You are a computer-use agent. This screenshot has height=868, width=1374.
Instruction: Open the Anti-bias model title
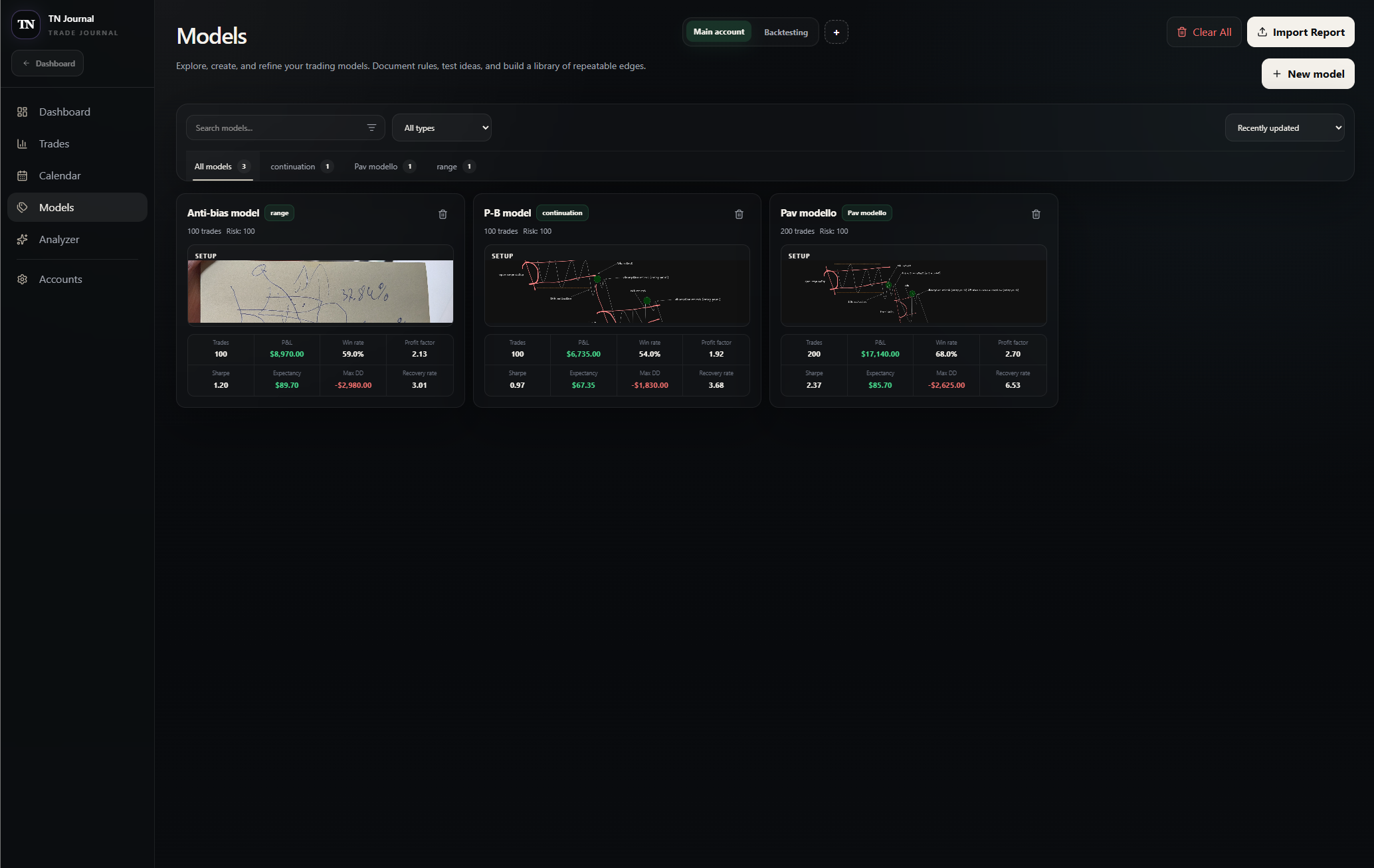pyautogui.click(x=223, y=213)
